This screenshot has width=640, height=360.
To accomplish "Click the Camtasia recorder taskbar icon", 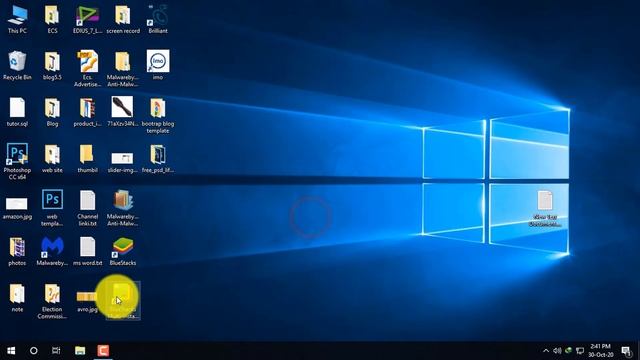I will 103,351.
